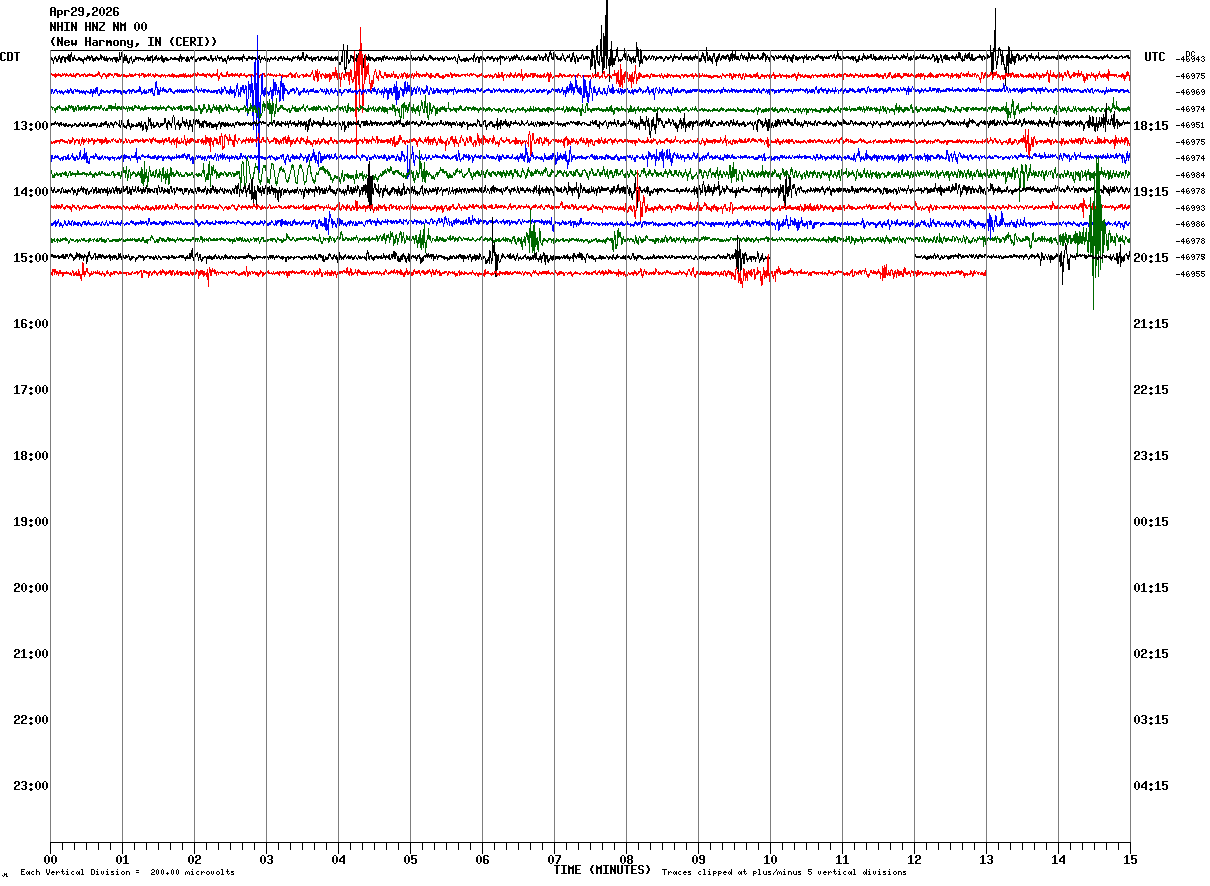This screenshot has width=1210, height=886.
Task: Click minute tick label 00 on time axis
Action: (x=51, y=859)
